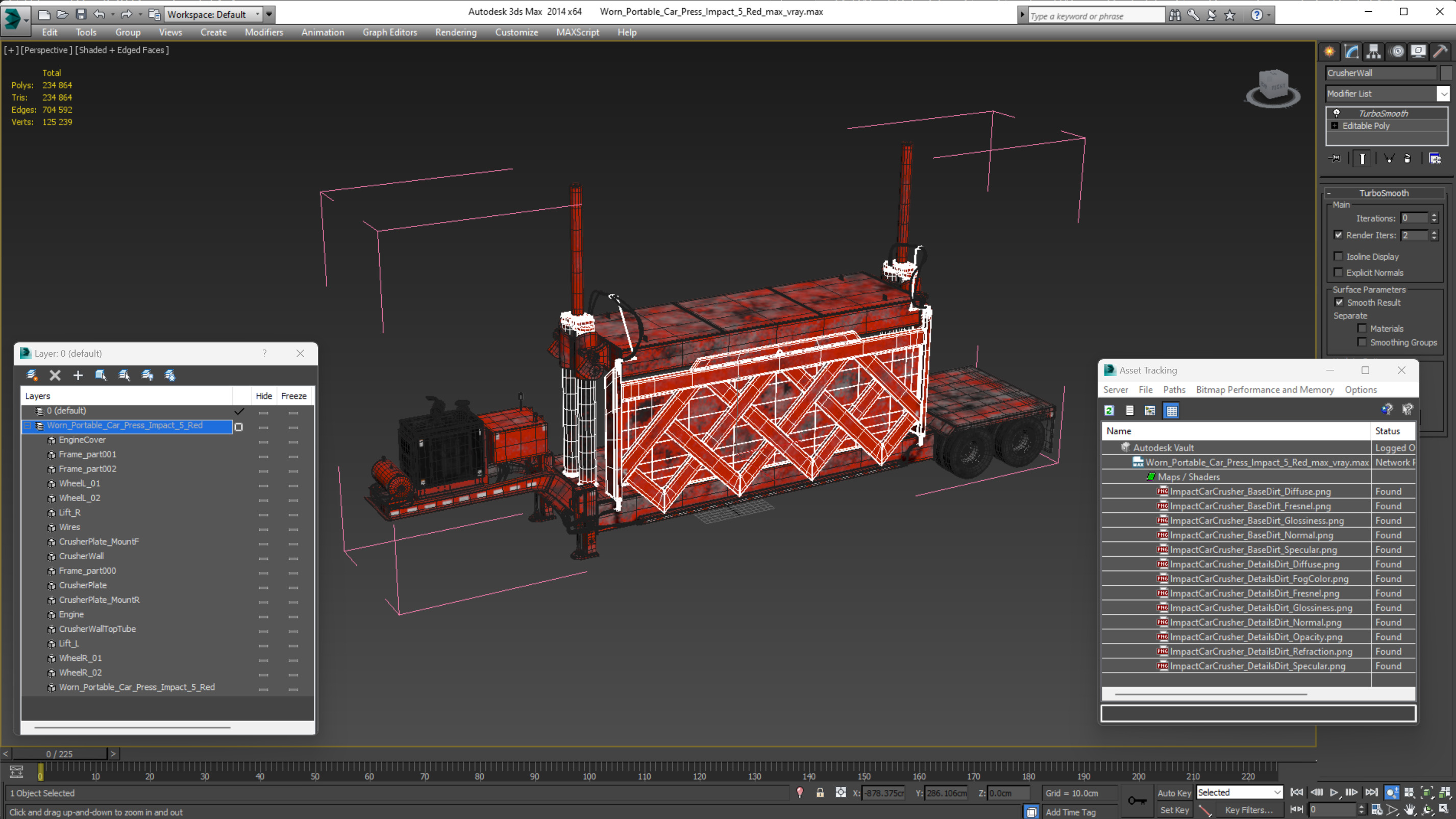Click the Play Animation button
Viewport: 1456px width, 819px height.
pos(1334,792)
